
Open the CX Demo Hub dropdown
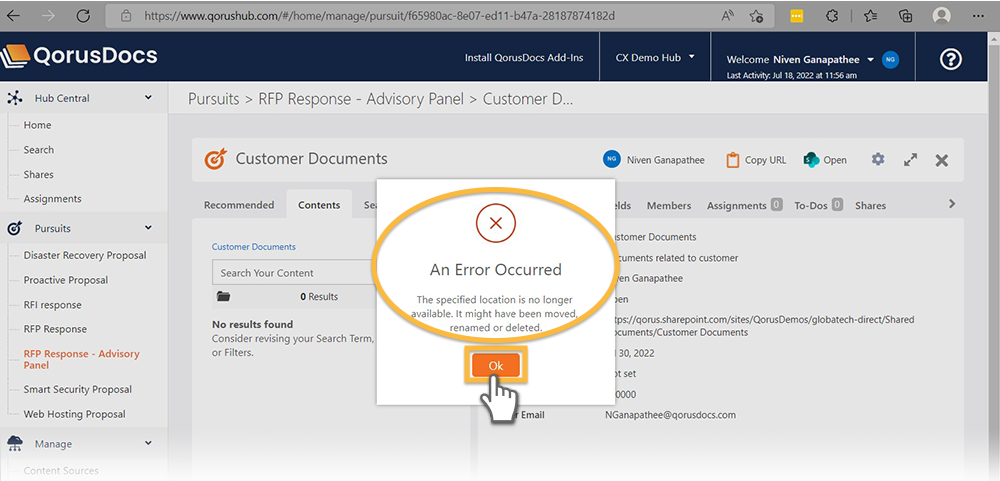click(654, 58)
